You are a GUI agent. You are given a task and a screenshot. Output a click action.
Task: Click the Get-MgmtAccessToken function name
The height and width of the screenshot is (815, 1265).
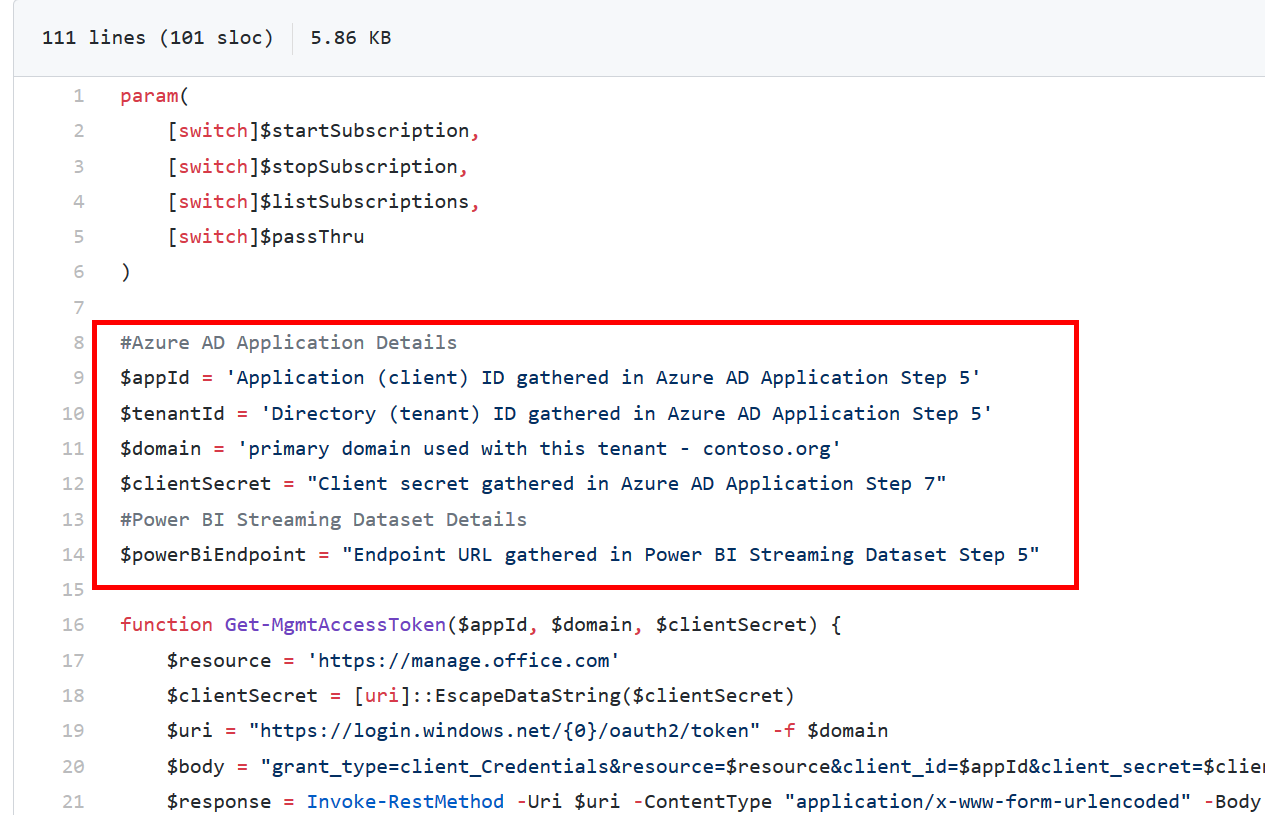(x=334, y=624)
